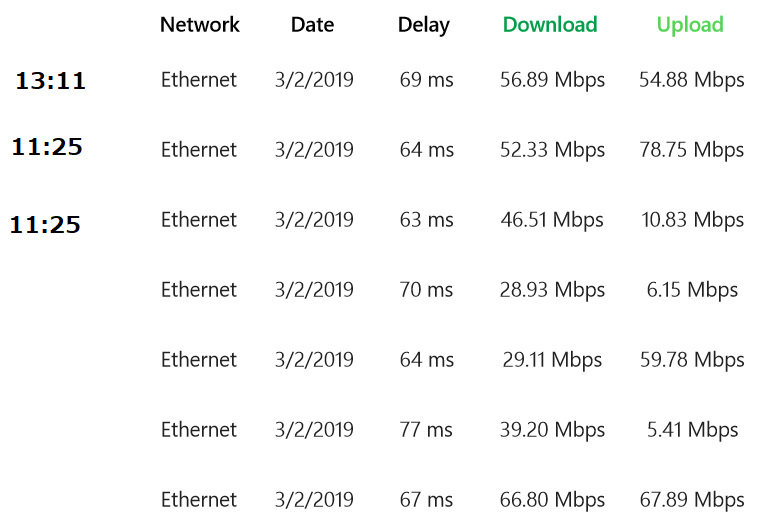Image resolution: width=778 pixels, height=530 pixels.
Task: Click the 13:11 time label
Action: pyautogui.click(x=50, y=82)
